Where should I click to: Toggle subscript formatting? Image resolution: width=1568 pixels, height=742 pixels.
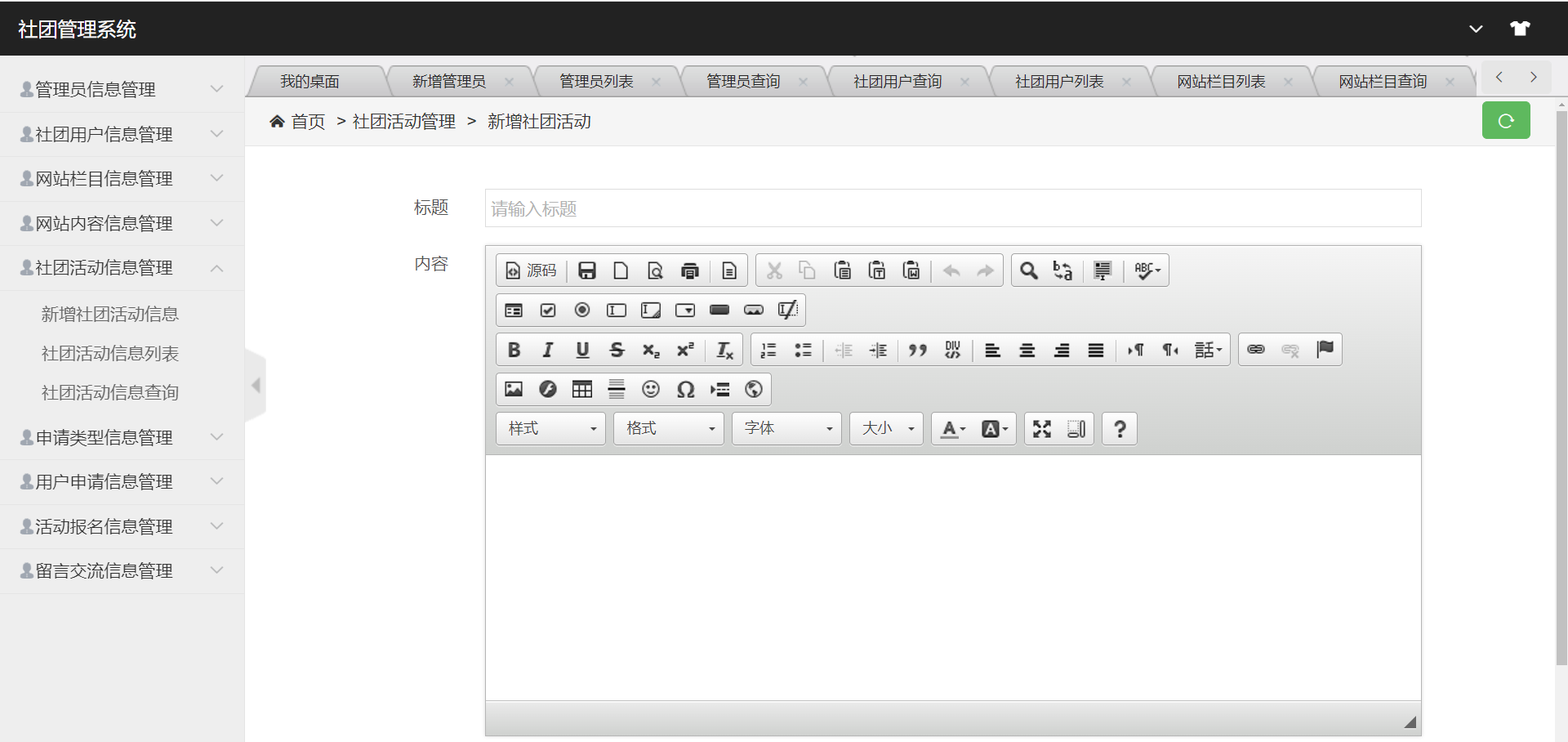coord(651,350)
